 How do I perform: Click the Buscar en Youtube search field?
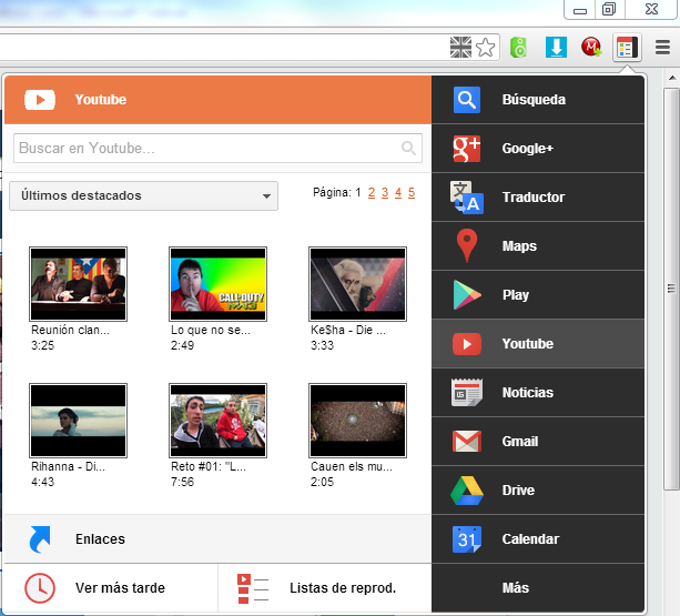pyautogui.click(x=218, y=148)
